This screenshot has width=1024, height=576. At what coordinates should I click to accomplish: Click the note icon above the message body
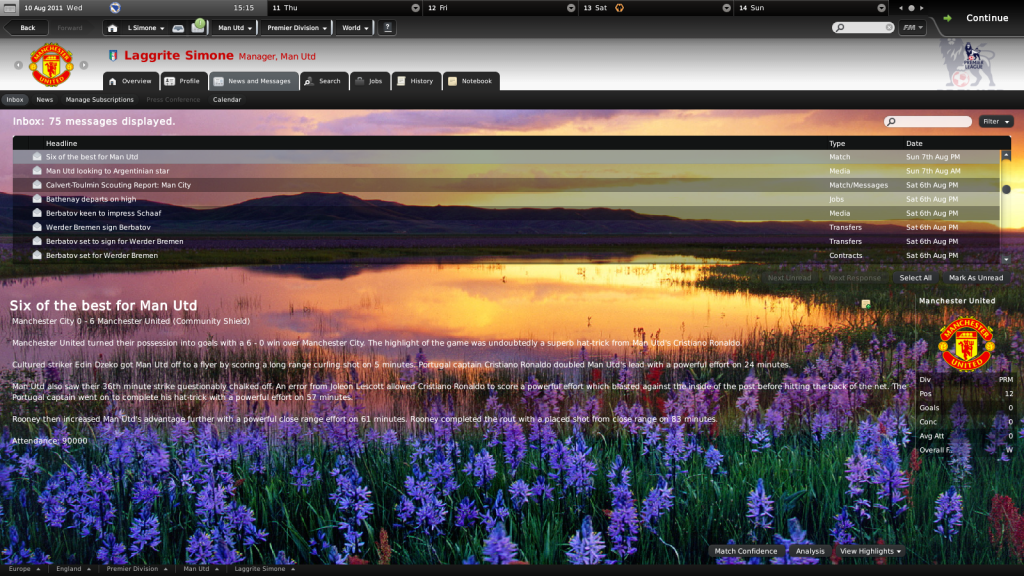point(866,304)
